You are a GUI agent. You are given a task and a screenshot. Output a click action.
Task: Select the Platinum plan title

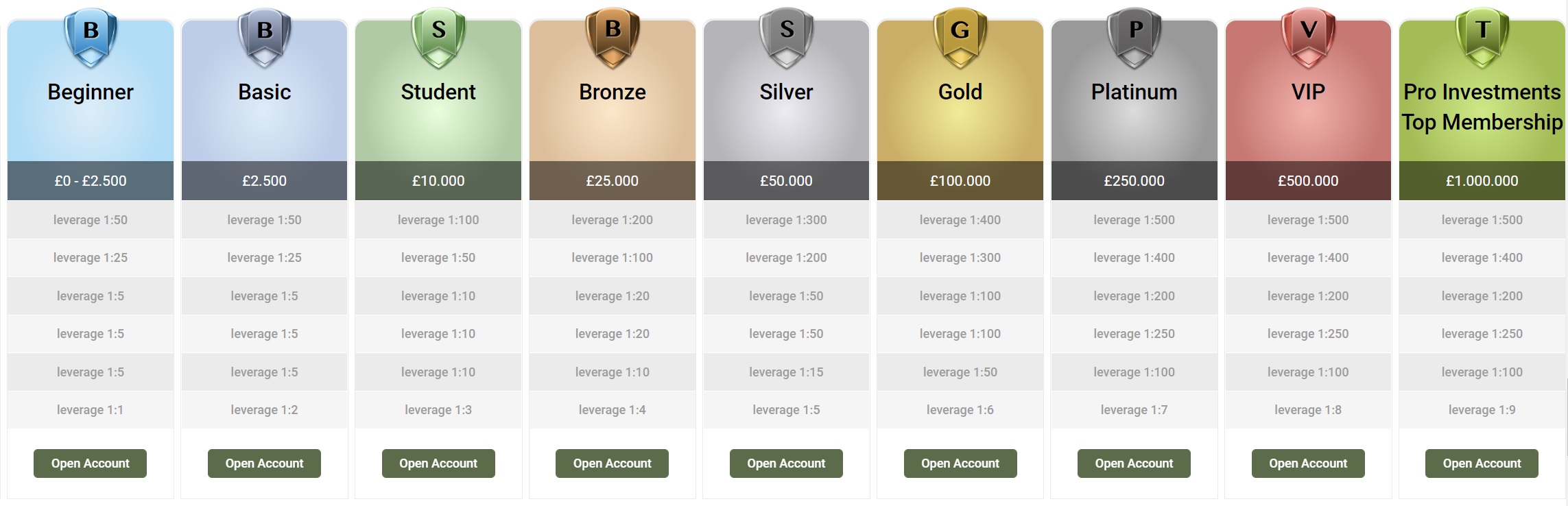[1135, 92]
